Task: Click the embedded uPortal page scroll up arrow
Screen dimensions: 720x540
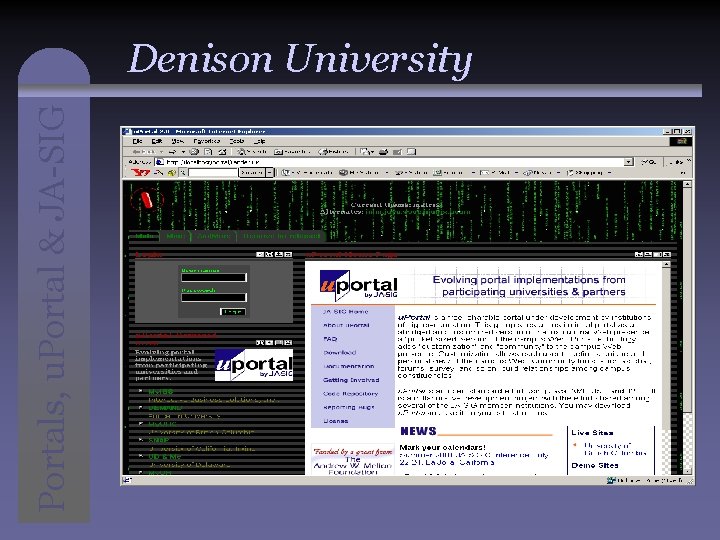Action: pyautogui.click(x=666, y=265)
